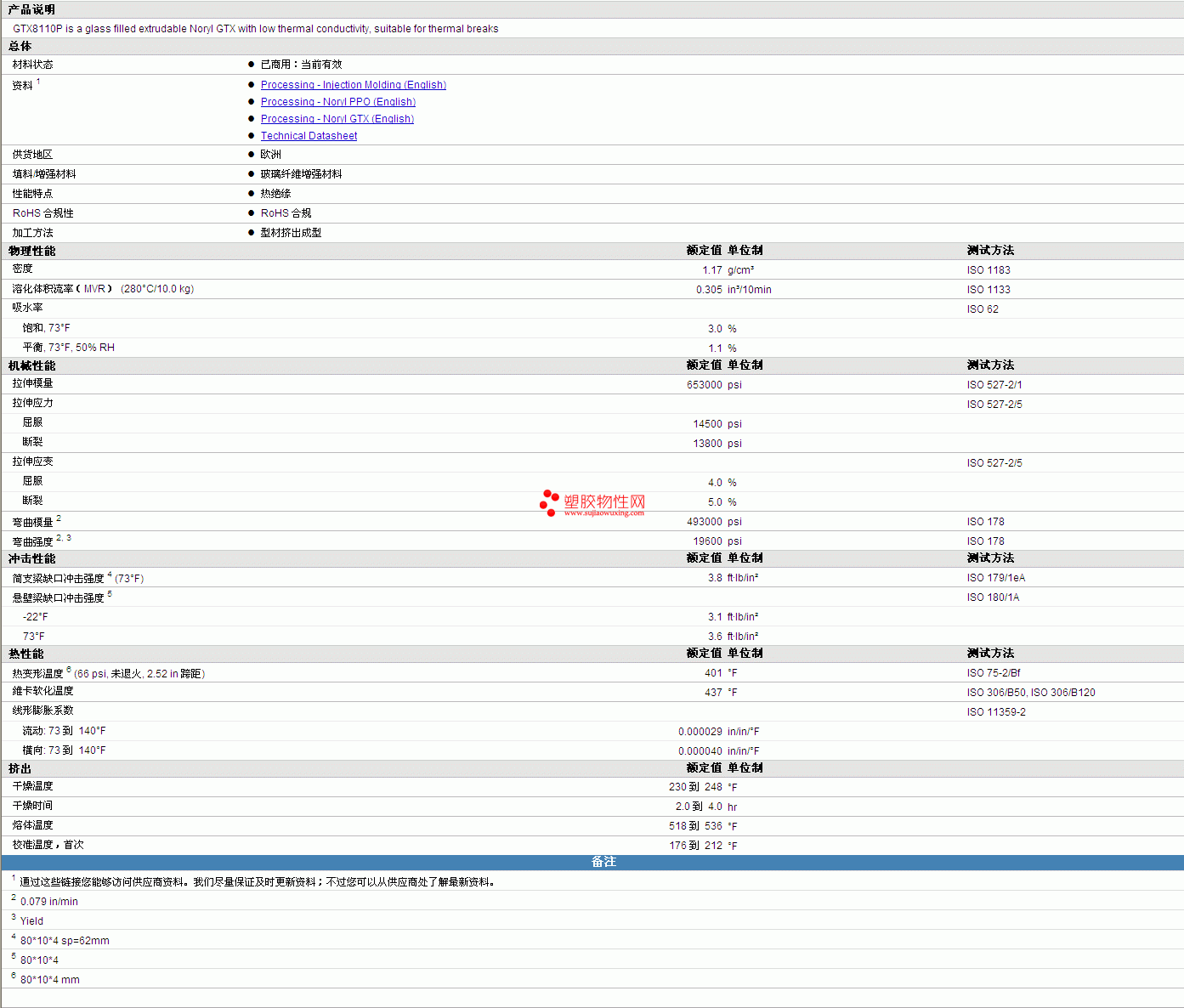This screenshot has width=1184, height=1008.
Task: Click the break stress value 13800
Action: point(707,444)
